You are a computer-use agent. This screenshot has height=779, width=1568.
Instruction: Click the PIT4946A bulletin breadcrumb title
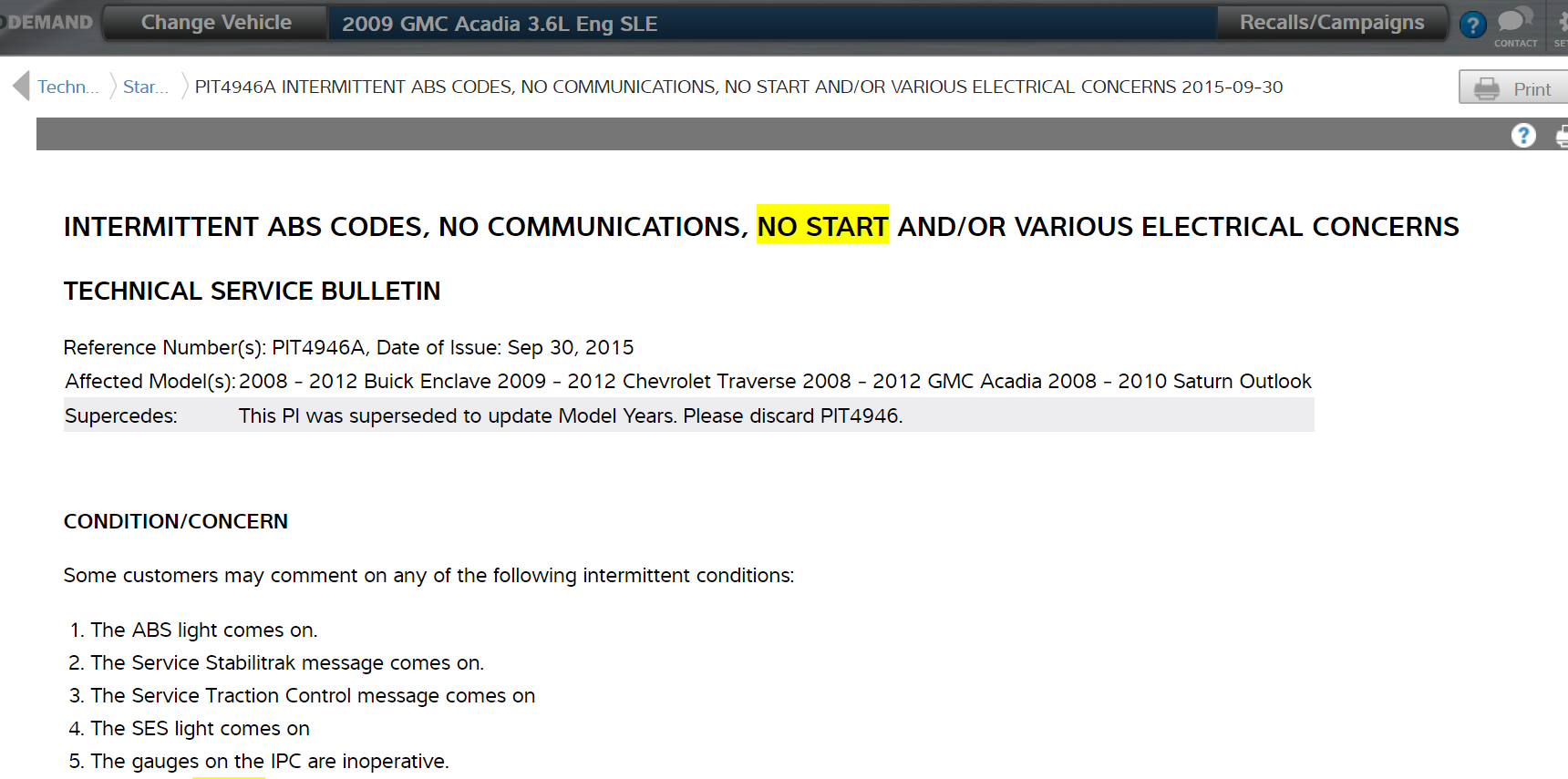(x=738, y=87)
